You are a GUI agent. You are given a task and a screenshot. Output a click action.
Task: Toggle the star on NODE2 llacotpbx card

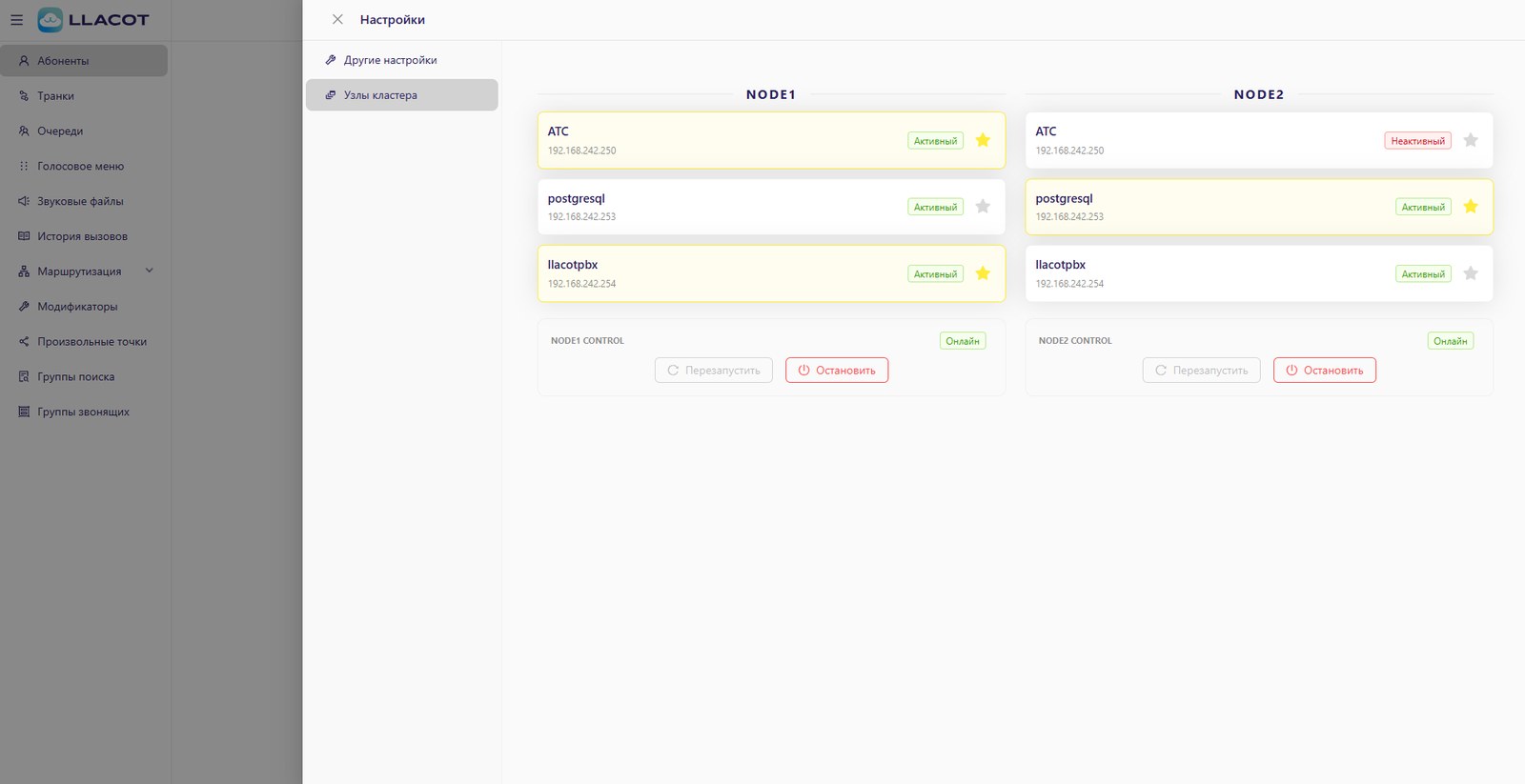click(1471, 273)
